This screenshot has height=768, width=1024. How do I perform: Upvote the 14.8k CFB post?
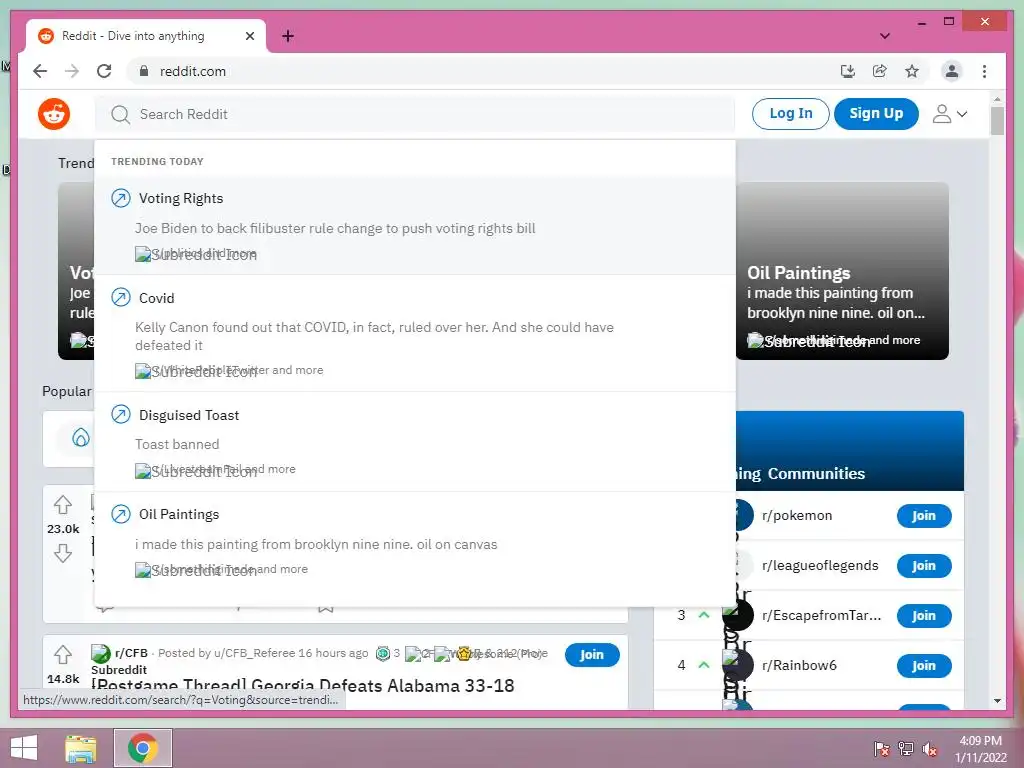coord(63,654)
